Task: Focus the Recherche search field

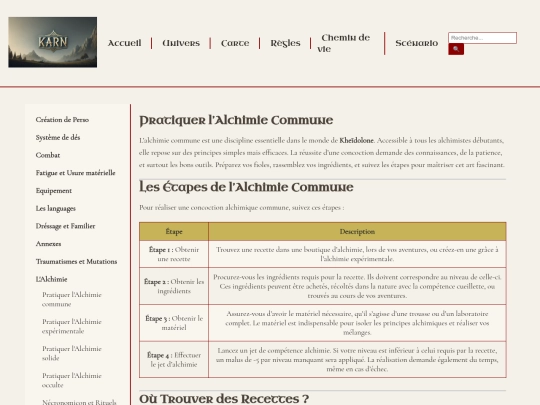Action: tap(482, 38)
